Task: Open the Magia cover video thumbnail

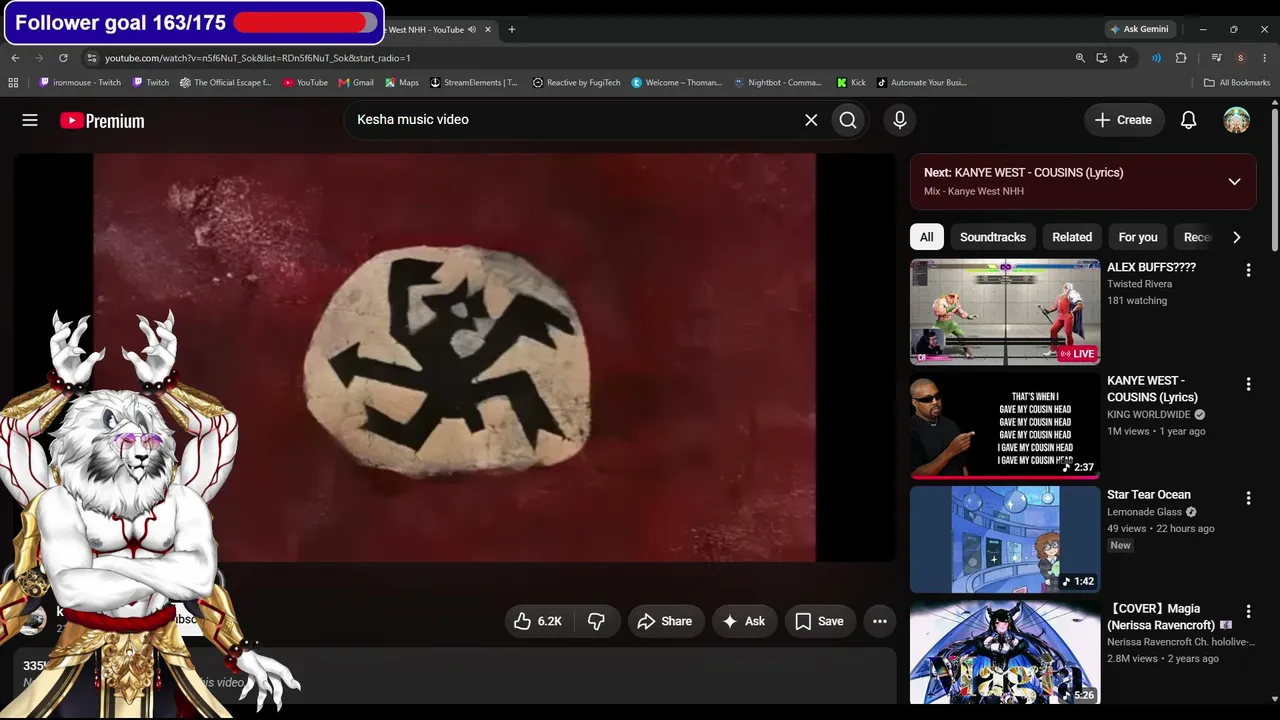Action: click(x=1005, y=651)
